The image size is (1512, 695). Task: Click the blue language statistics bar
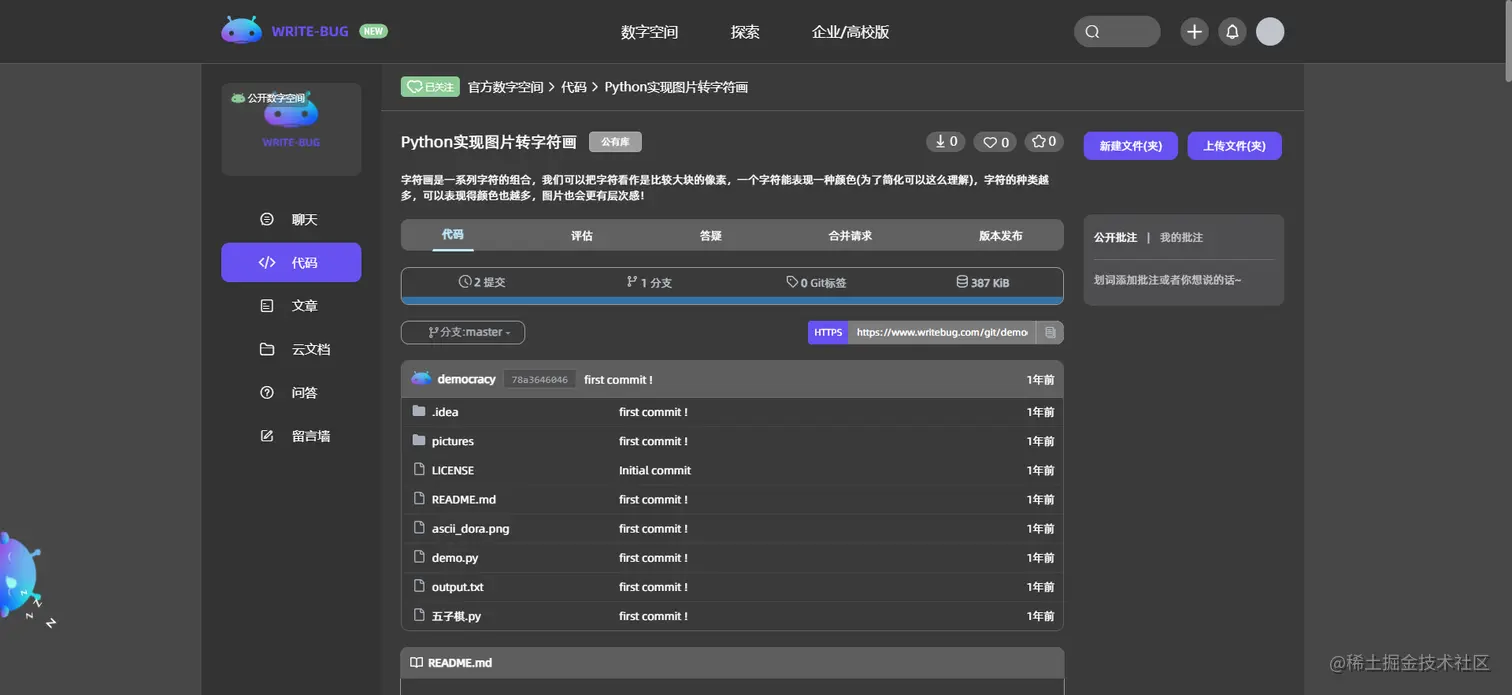click(732, 301)
